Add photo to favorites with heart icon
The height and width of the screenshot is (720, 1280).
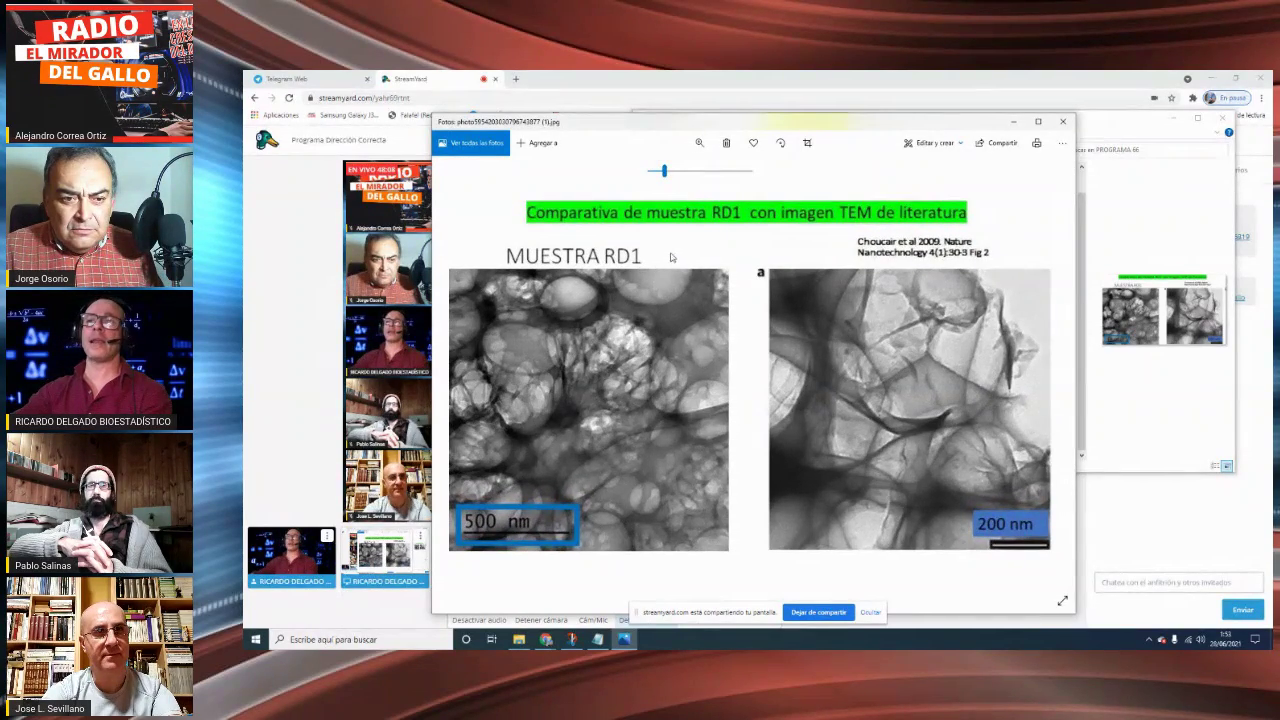click(x=753, y=143)
